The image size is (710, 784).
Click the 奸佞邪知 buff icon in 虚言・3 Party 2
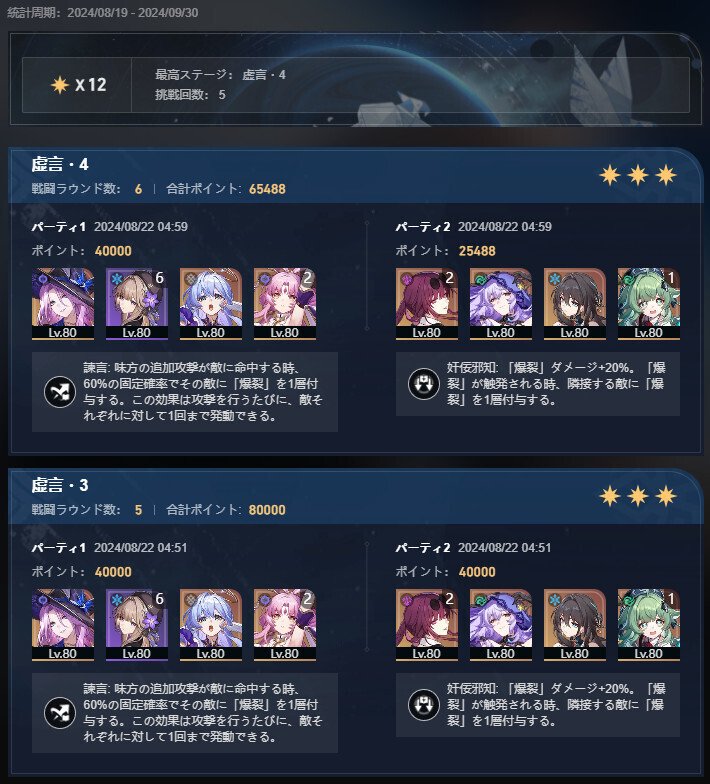[424, 705]
